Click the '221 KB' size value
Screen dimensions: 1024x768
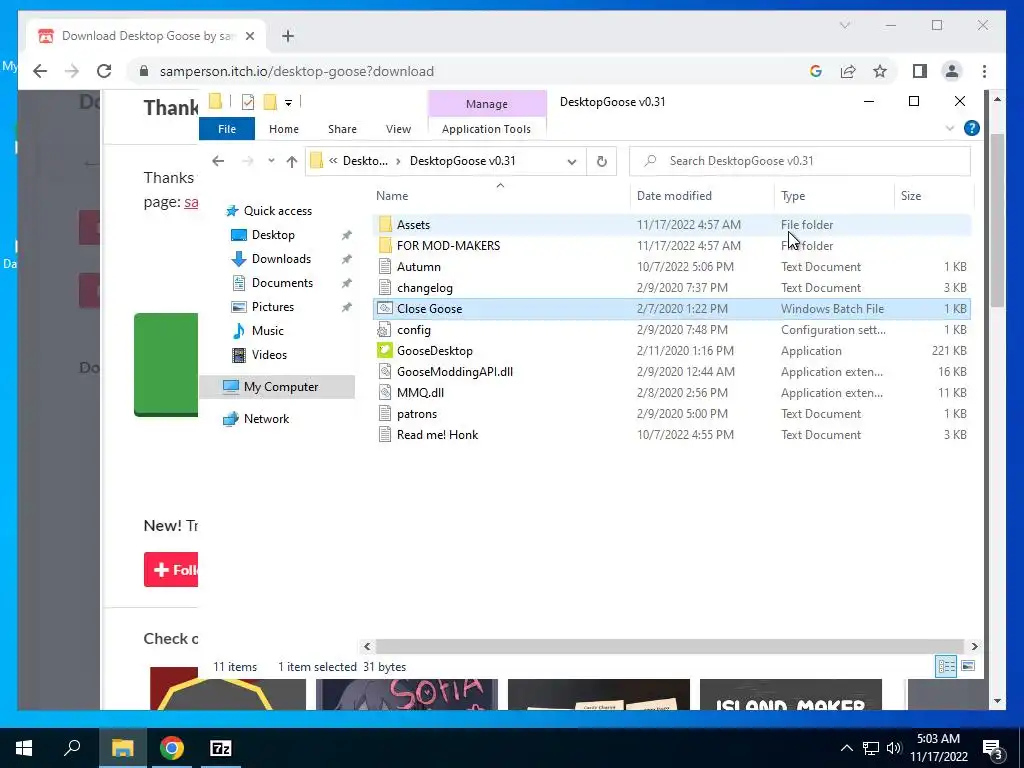[949, 351]
